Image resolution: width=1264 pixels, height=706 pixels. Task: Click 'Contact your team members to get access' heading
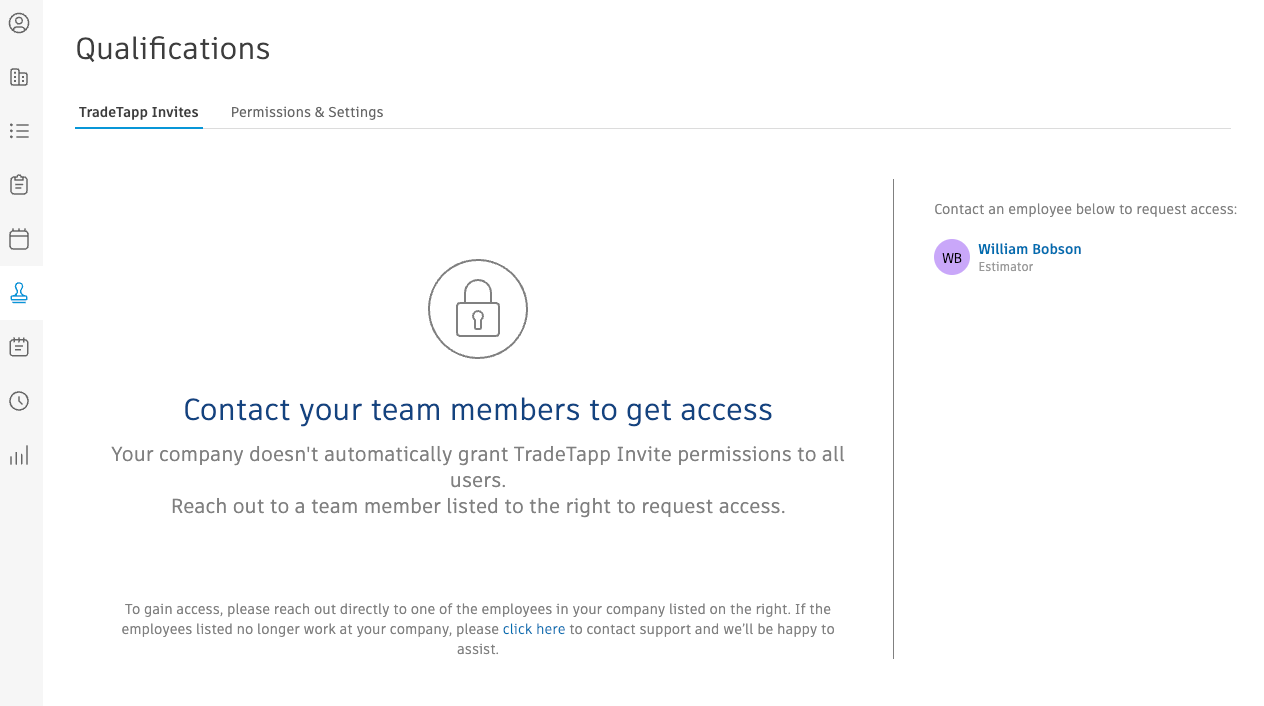[x=478, y=410]
